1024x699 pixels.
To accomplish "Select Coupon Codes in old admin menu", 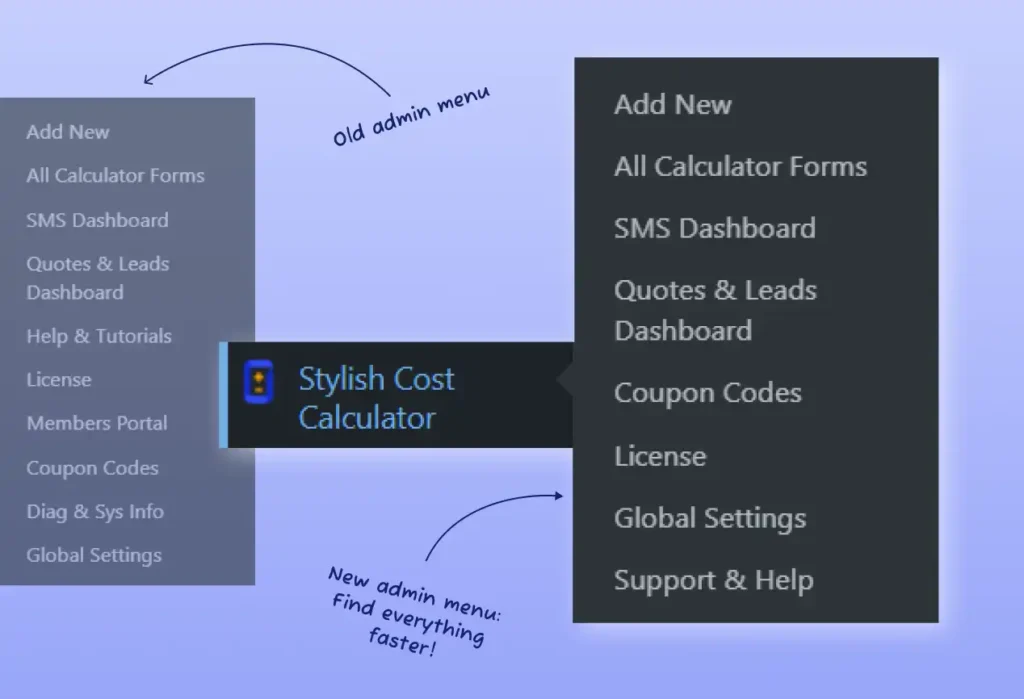I will (92, 468).
